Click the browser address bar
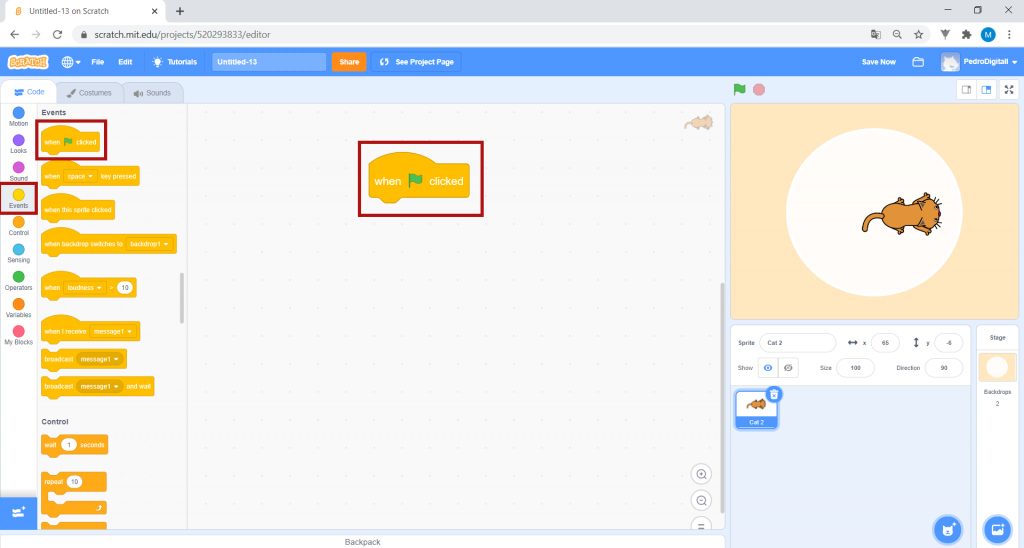Image resolution: width=1024 pixels, height=548 pixels. pyautogui.click(x=470, y=35)
